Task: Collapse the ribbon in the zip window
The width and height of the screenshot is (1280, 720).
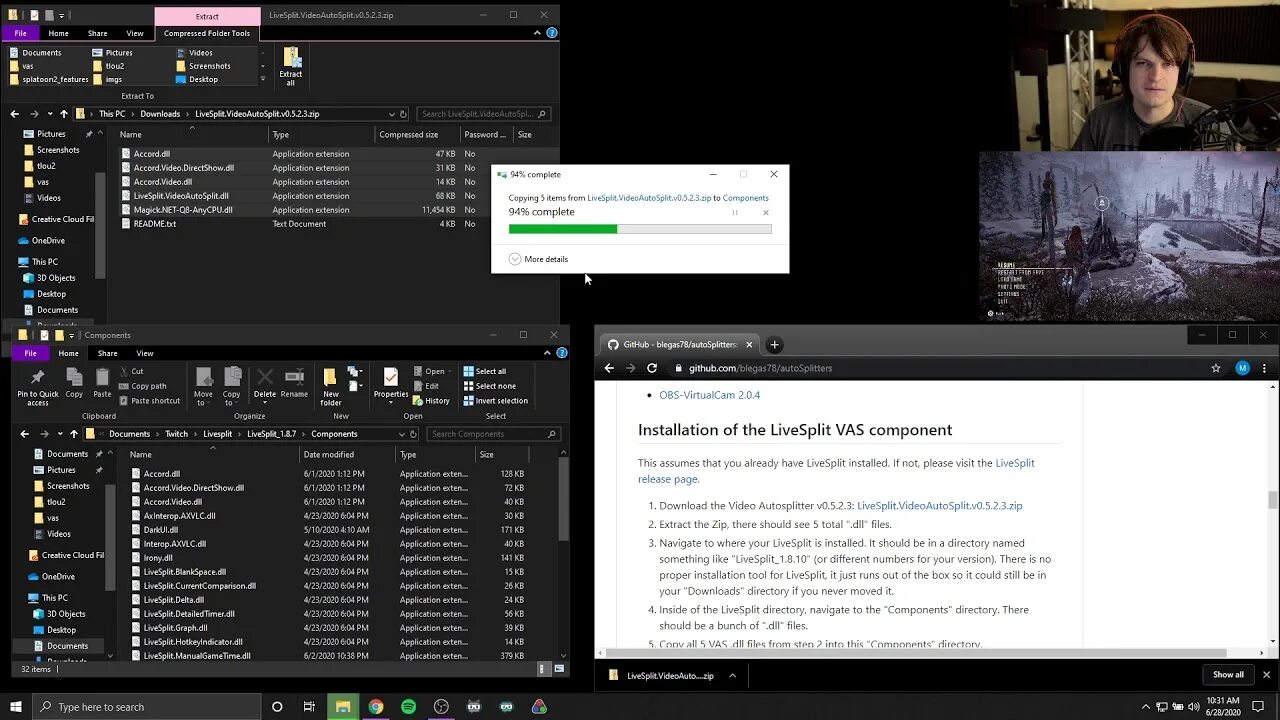Action: (x=537, y=33)
